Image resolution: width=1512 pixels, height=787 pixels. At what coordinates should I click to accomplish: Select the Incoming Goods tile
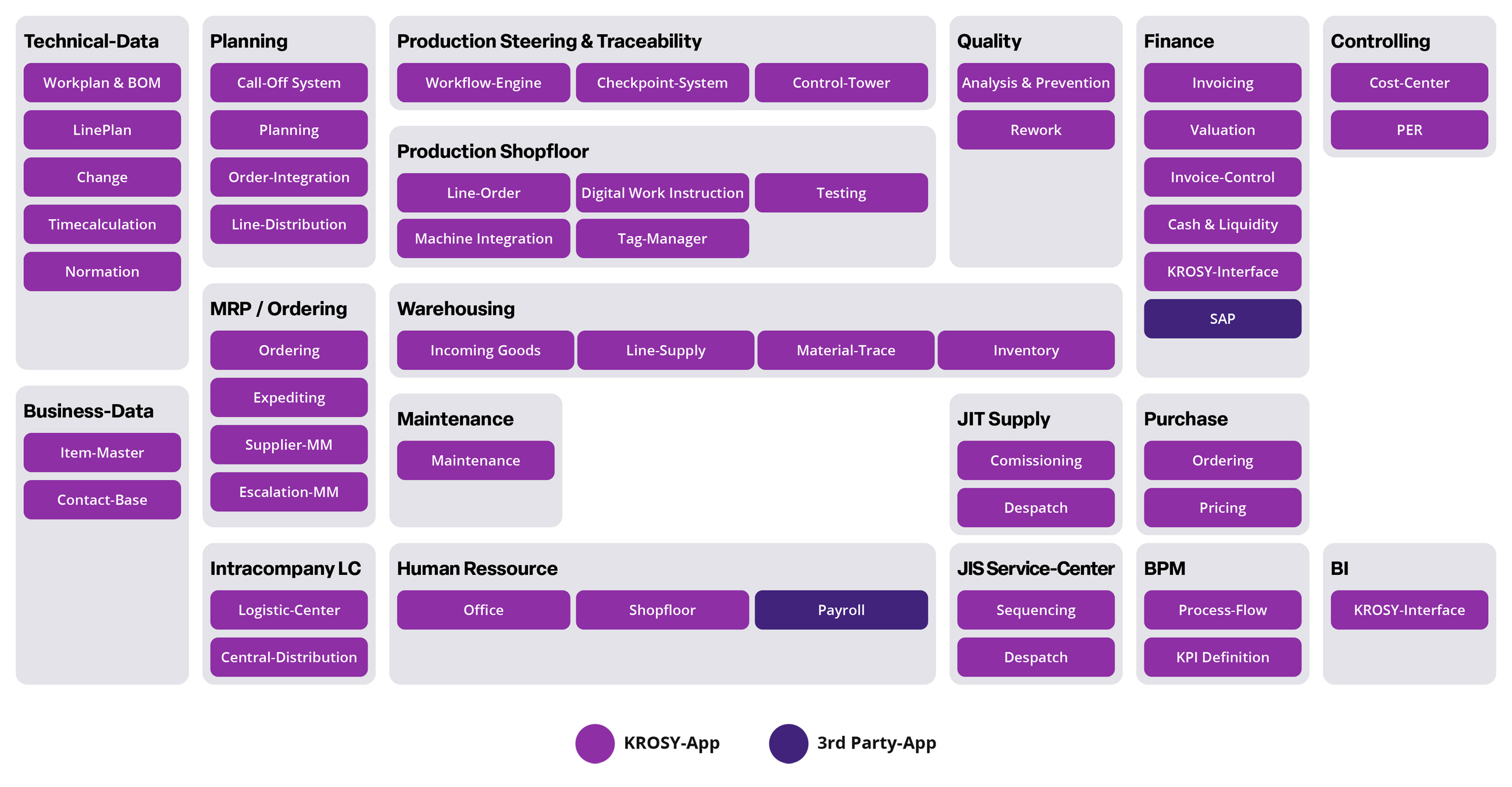coord(485,350)
